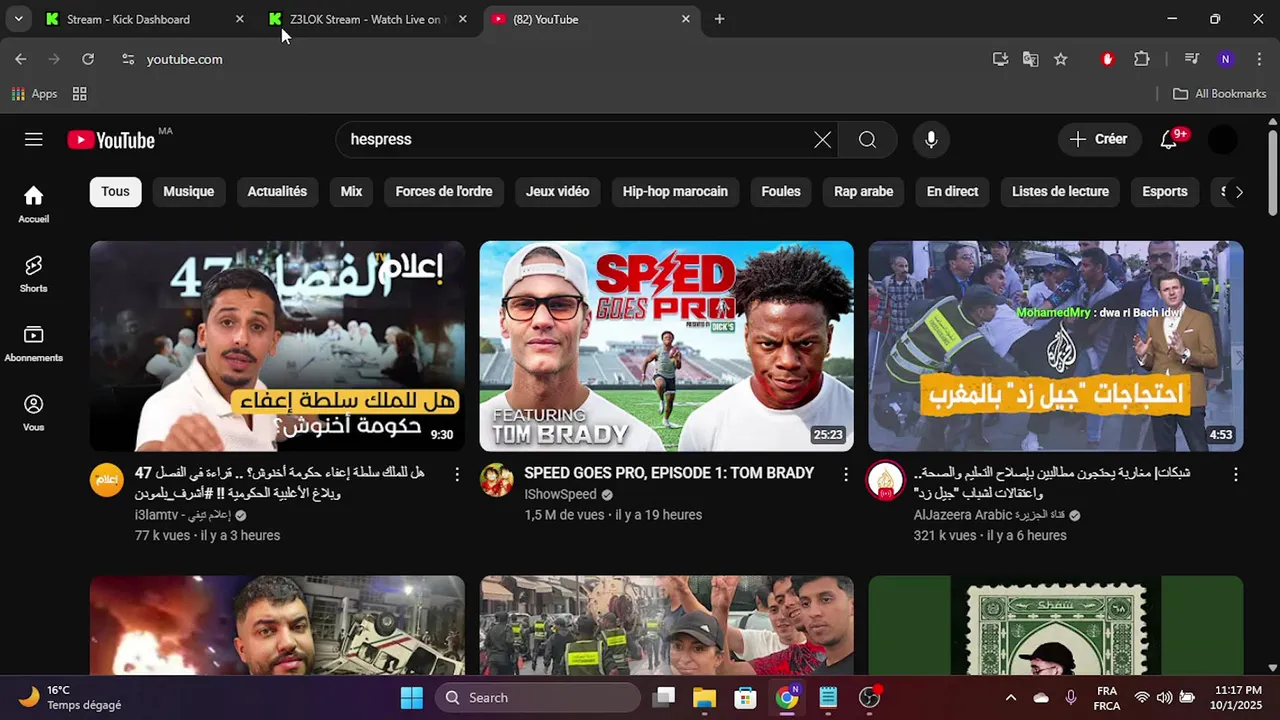1280x720 pixels.
Task: Open options for Tom Brady video
Action: (846, 474)
